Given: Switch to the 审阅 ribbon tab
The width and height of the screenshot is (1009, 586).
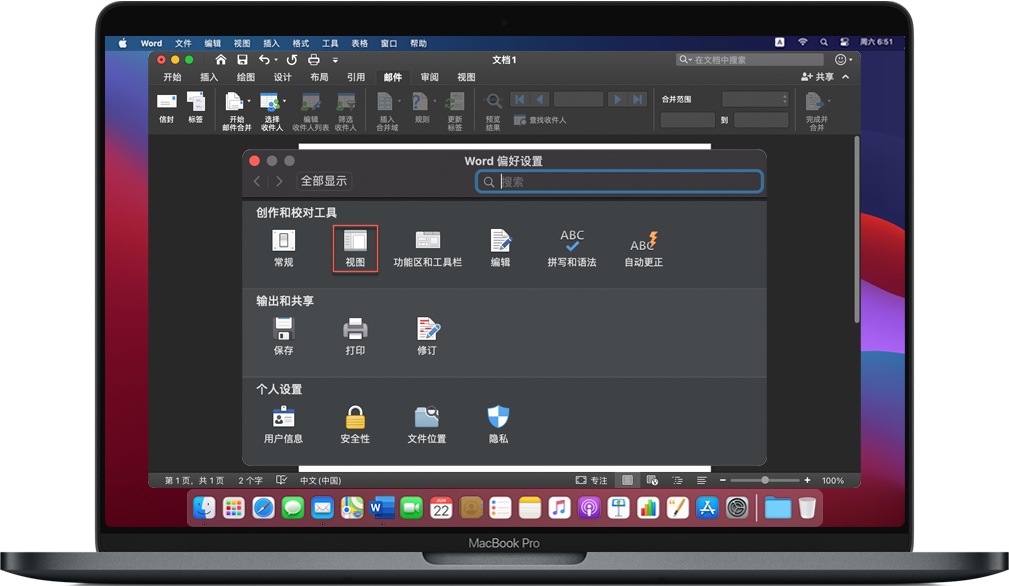Looking at the screenshot, I should [430, 76].
